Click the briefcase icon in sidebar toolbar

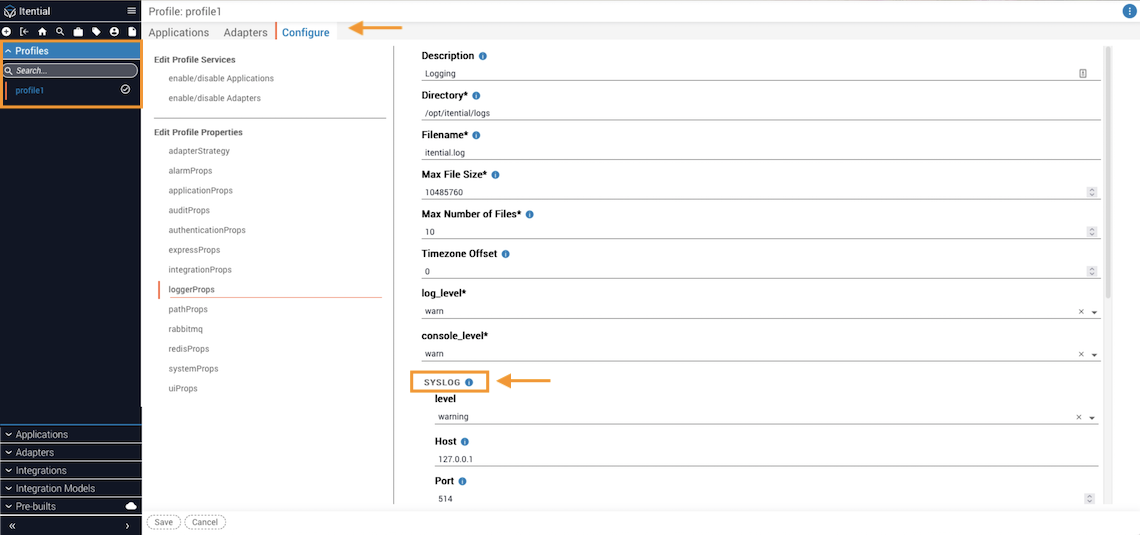78,32
